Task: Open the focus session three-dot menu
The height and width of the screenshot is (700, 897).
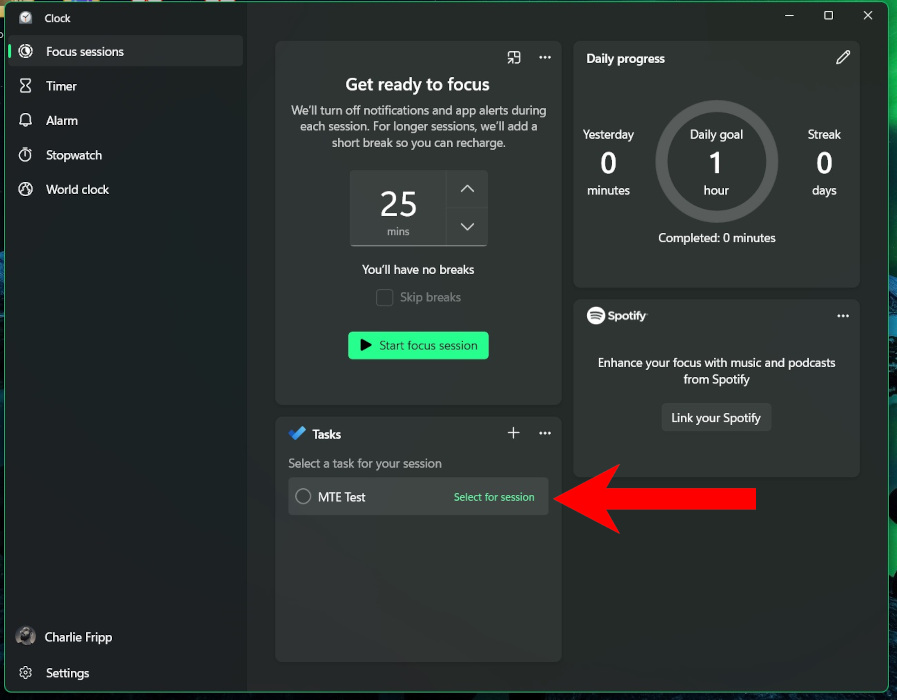Action: click(545, 58)
